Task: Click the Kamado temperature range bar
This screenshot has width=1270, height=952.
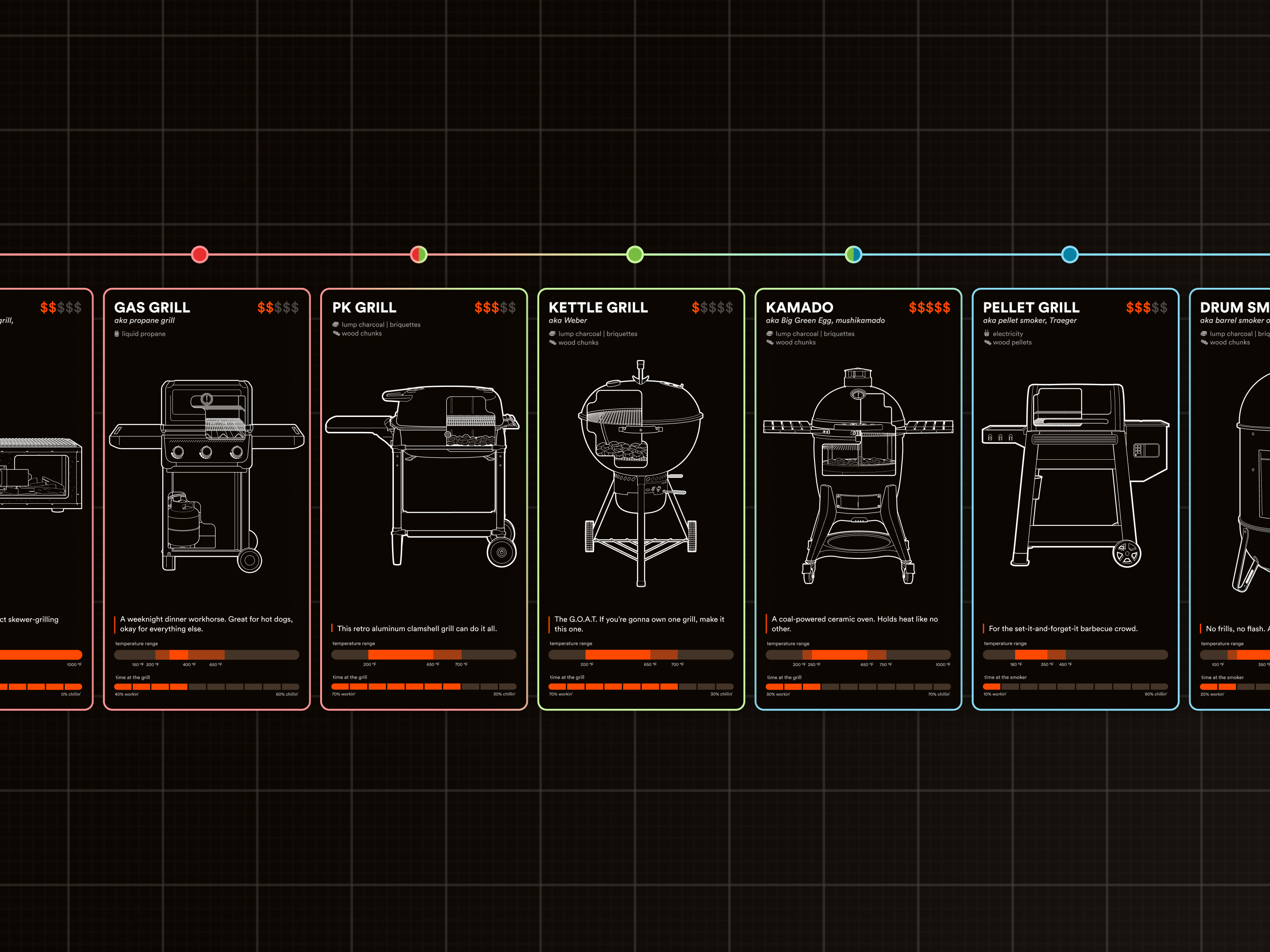Action: (858, 655)
